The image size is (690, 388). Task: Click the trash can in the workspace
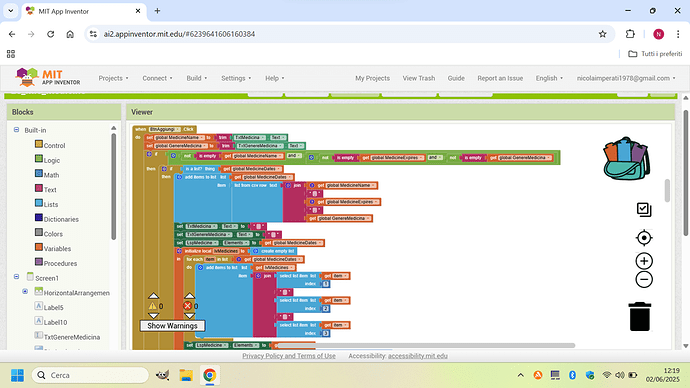pos(640,316)
